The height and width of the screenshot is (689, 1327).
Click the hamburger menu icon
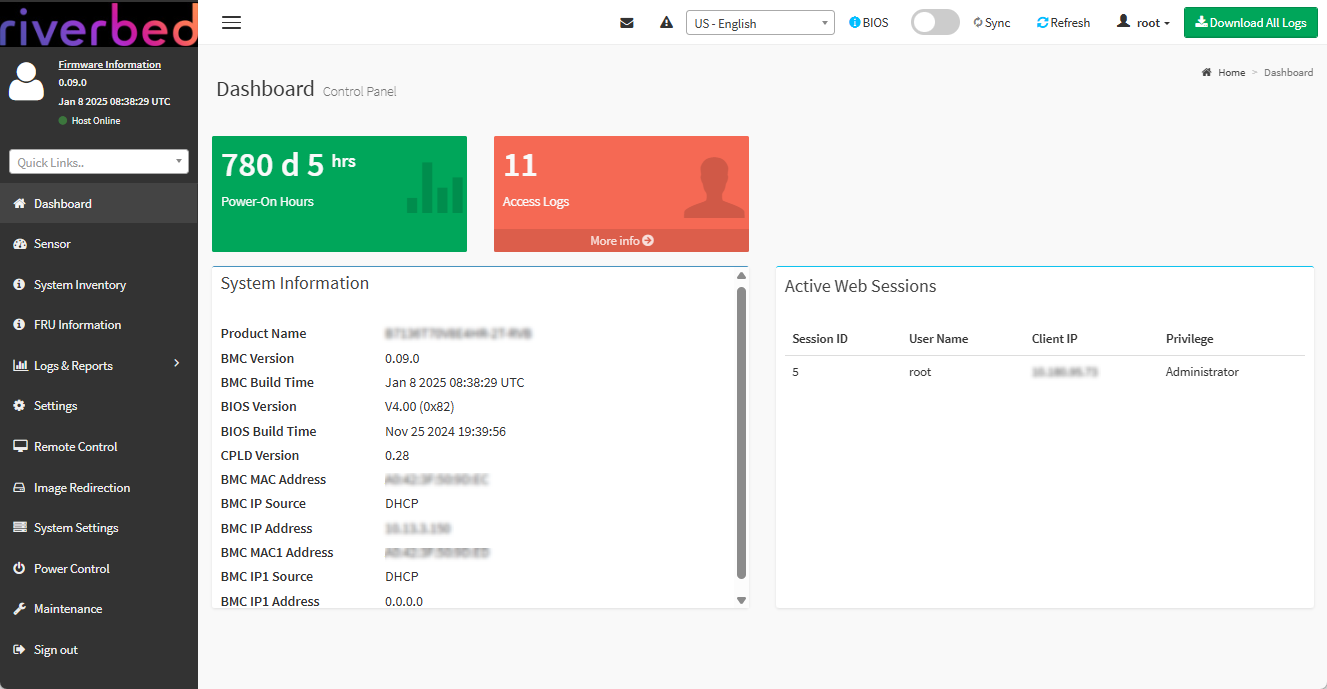click(x=231, y=23)
